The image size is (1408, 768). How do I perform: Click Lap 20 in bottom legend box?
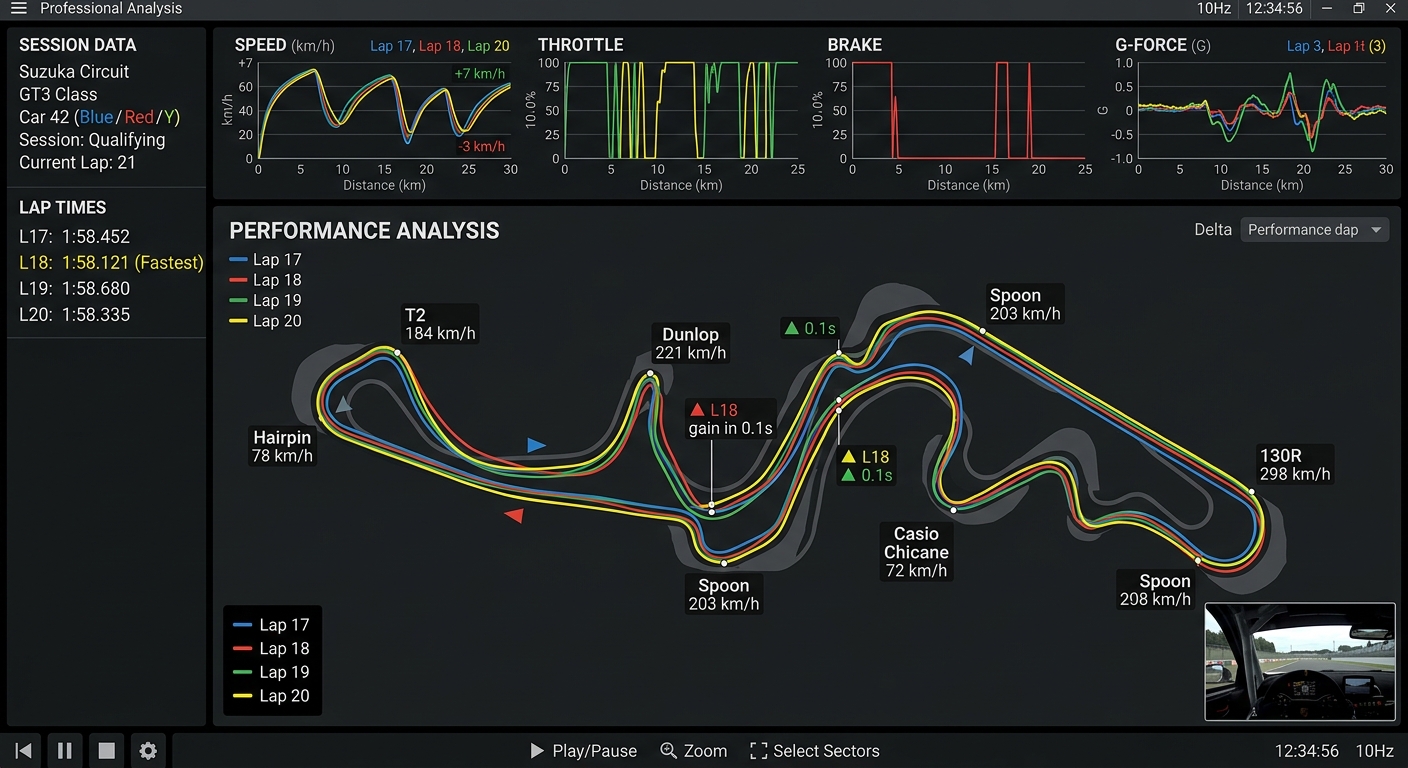(270, 696)
